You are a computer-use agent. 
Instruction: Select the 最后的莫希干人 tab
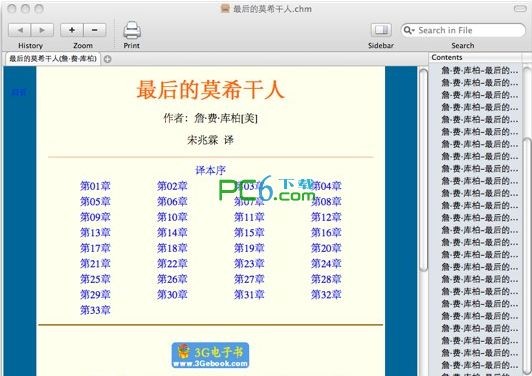53,59
